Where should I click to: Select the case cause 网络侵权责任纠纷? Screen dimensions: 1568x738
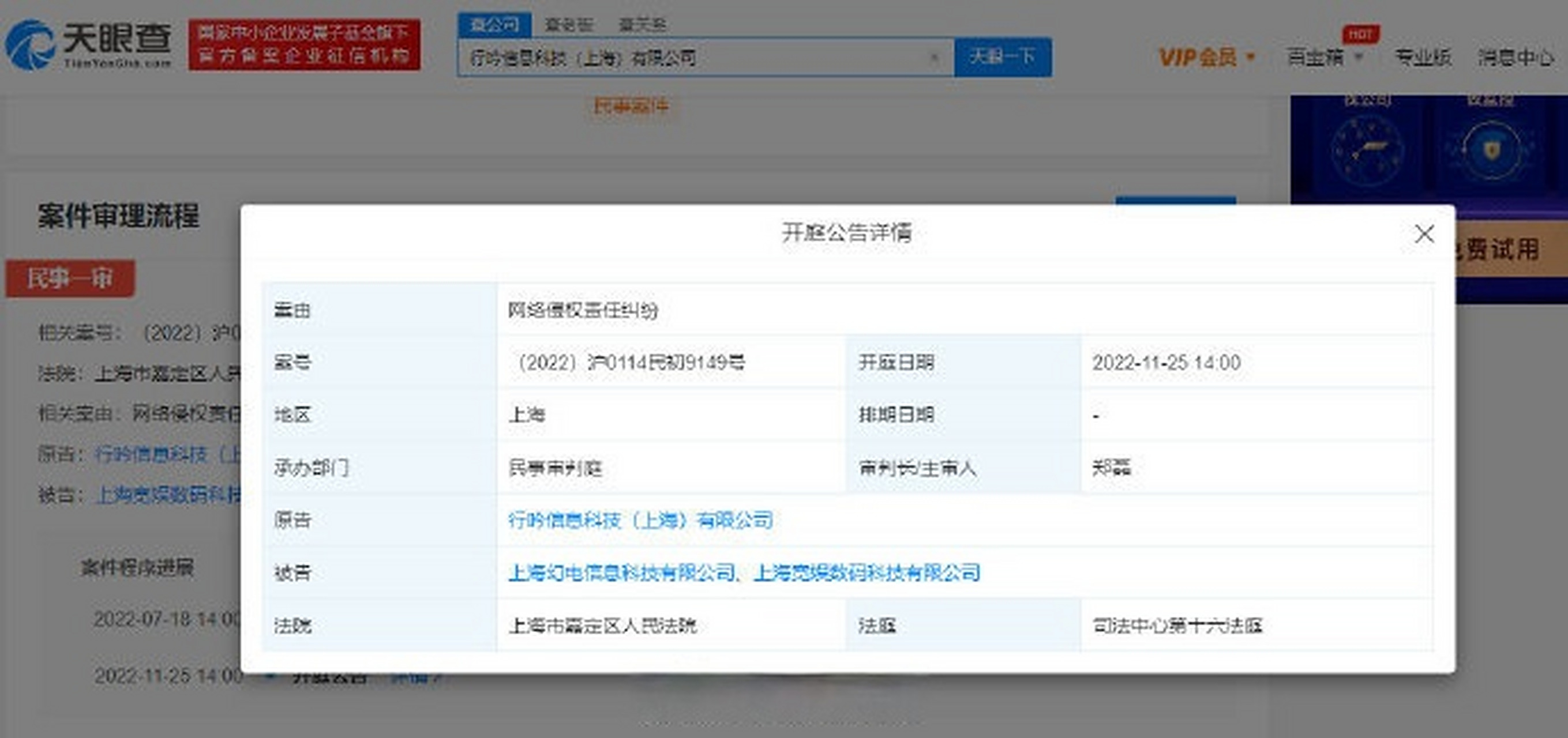[x=583, y=310]
